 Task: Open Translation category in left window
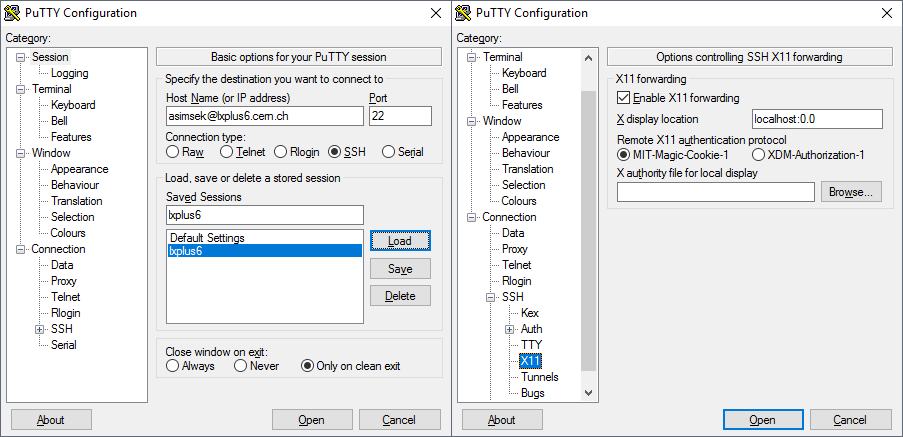(77, 201)
